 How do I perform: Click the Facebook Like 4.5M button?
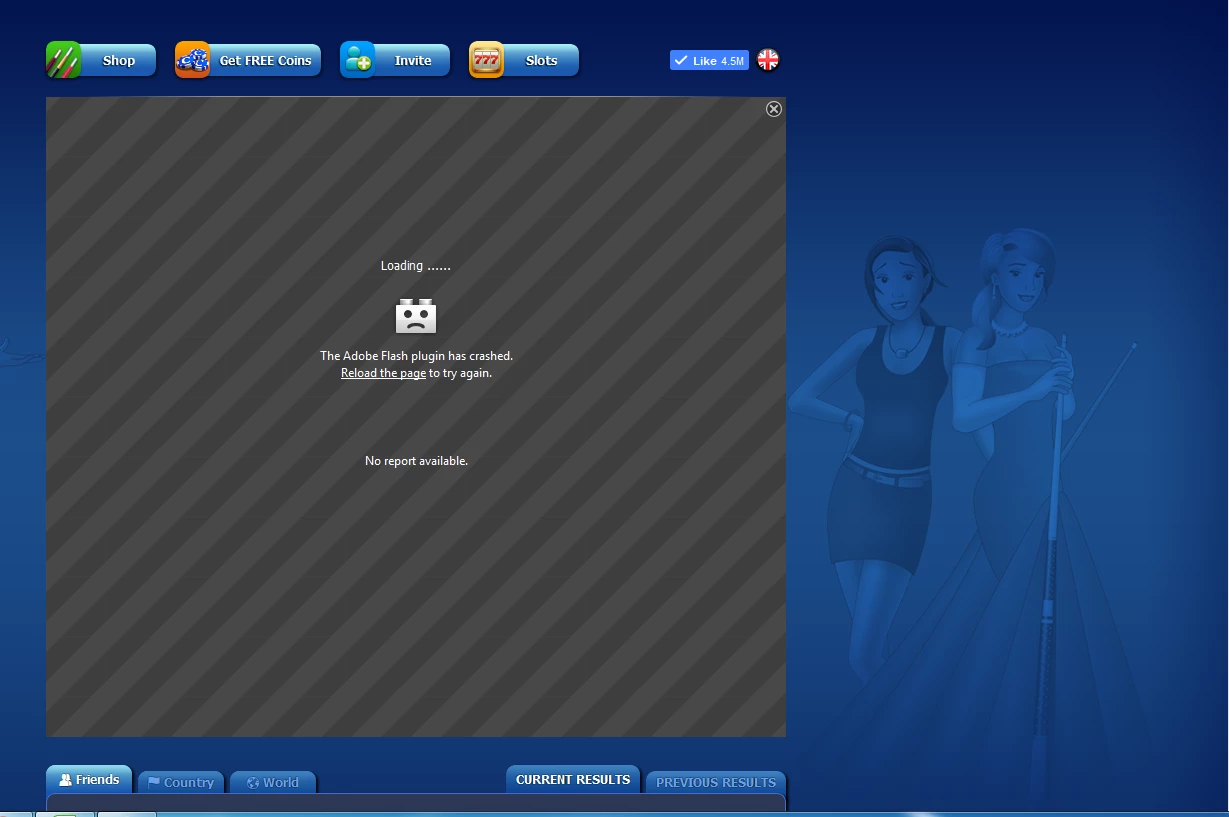709,61
